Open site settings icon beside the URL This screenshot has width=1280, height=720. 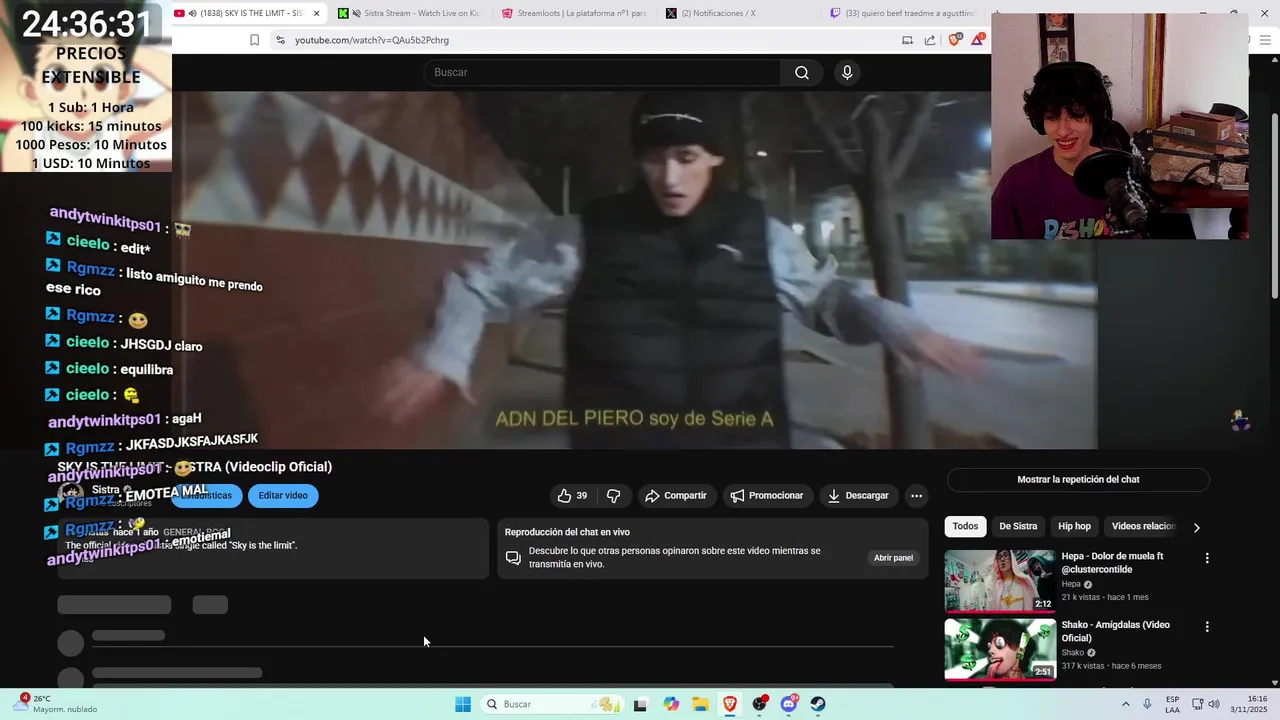click(280, 40)
